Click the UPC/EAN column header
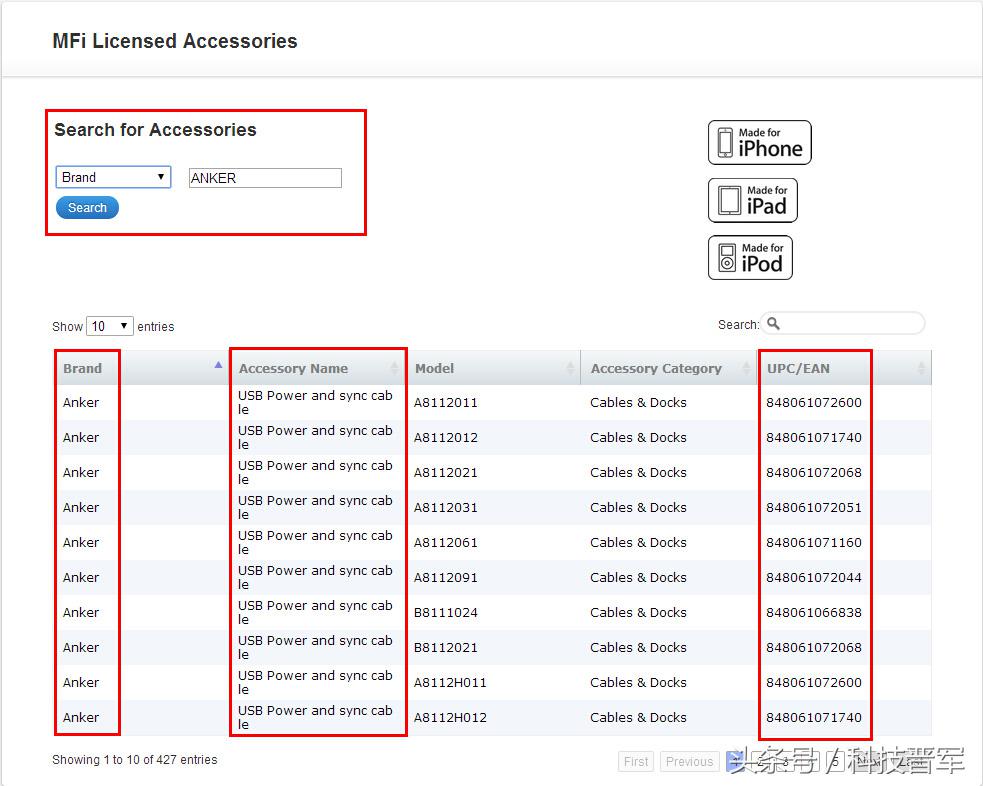 point(844,368)
